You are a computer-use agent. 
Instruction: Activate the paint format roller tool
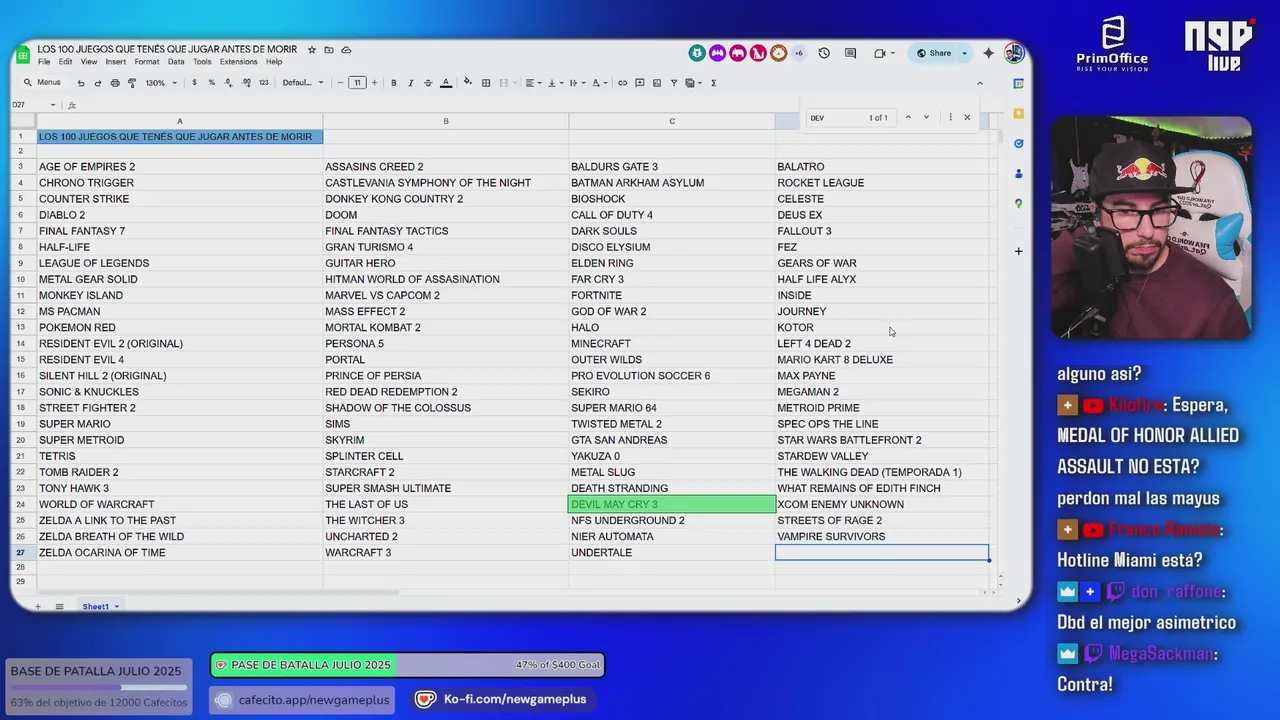(x=131, y=83)
